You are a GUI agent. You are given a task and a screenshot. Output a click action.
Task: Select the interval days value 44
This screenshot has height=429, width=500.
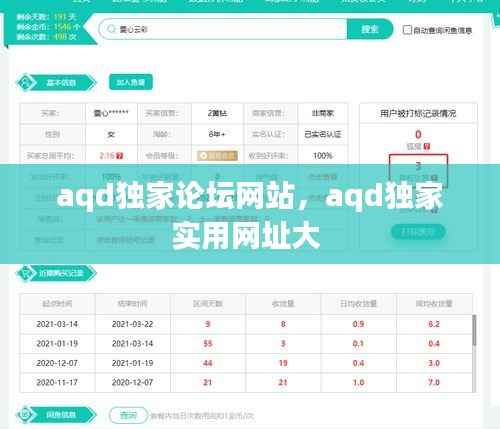[208, 363]
